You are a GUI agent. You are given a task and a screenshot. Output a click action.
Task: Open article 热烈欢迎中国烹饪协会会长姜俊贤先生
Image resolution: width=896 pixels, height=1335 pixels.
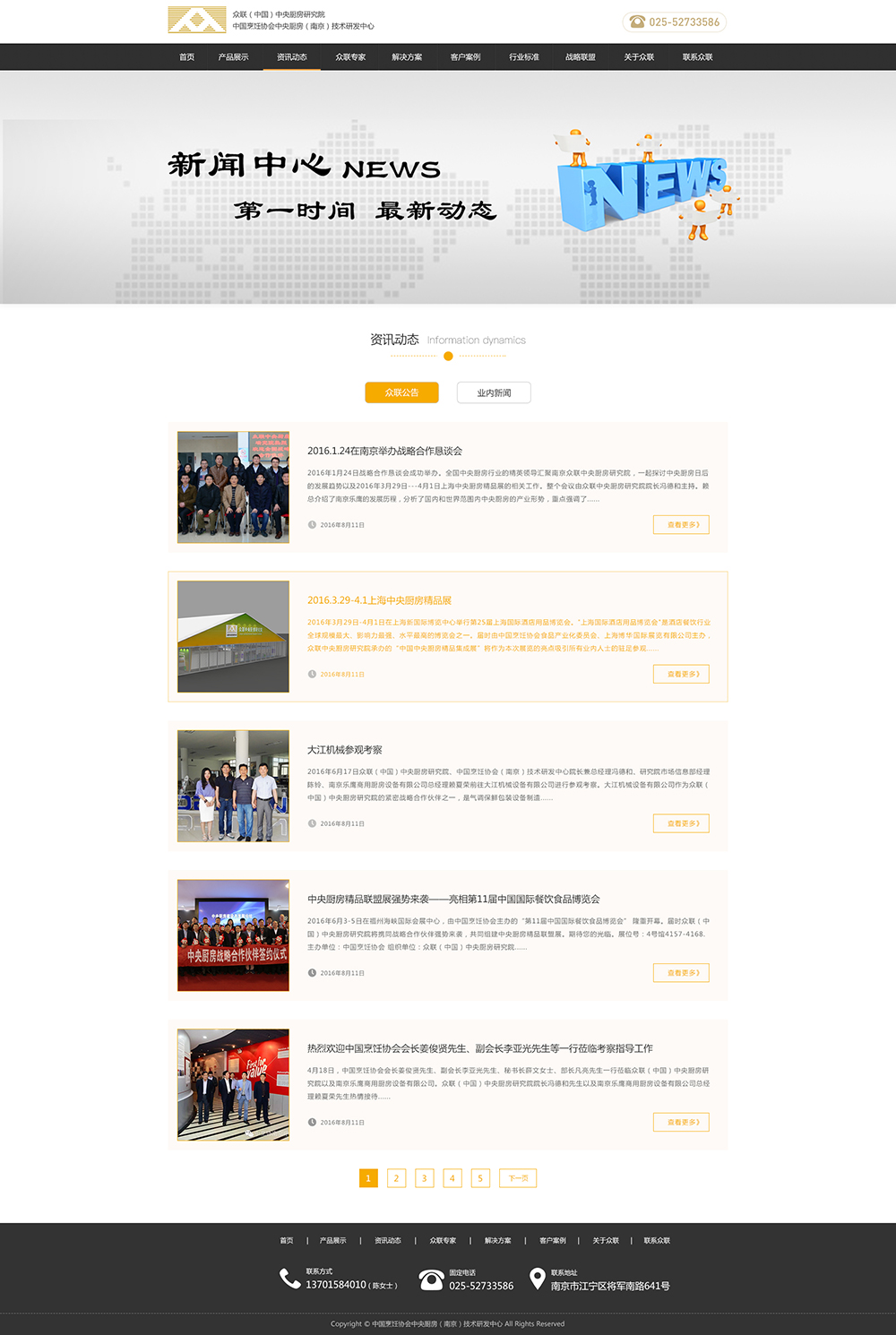click(x=480, y=1048)
